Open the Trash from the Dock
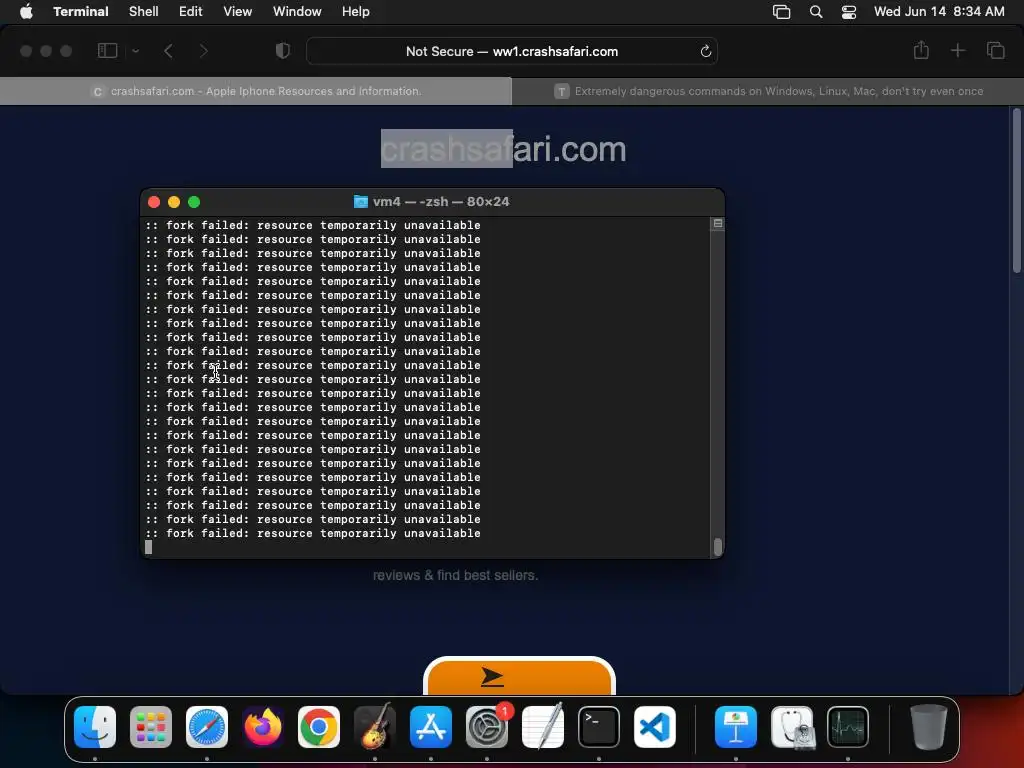This screenshot has width=1024, height=768. coord(929,727)
